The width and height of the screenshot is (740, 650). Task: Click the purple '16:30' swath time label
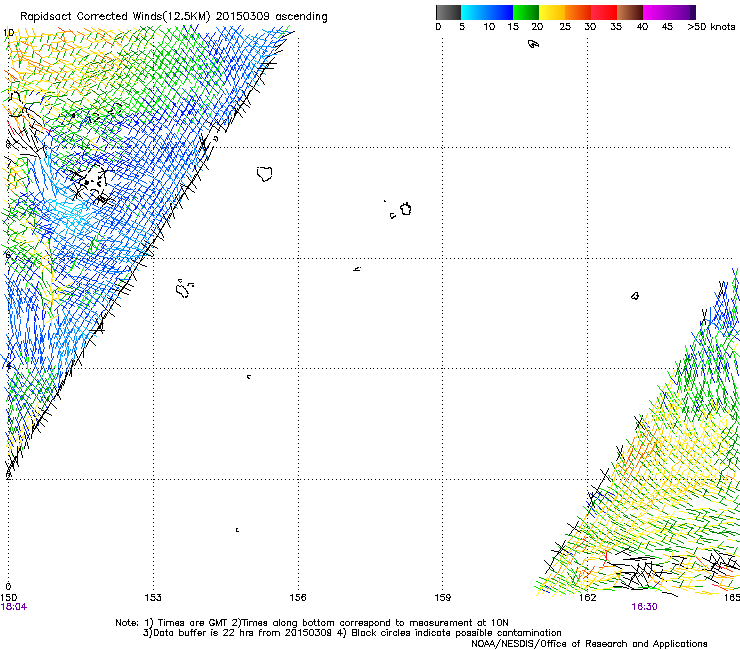coord(644,607)
